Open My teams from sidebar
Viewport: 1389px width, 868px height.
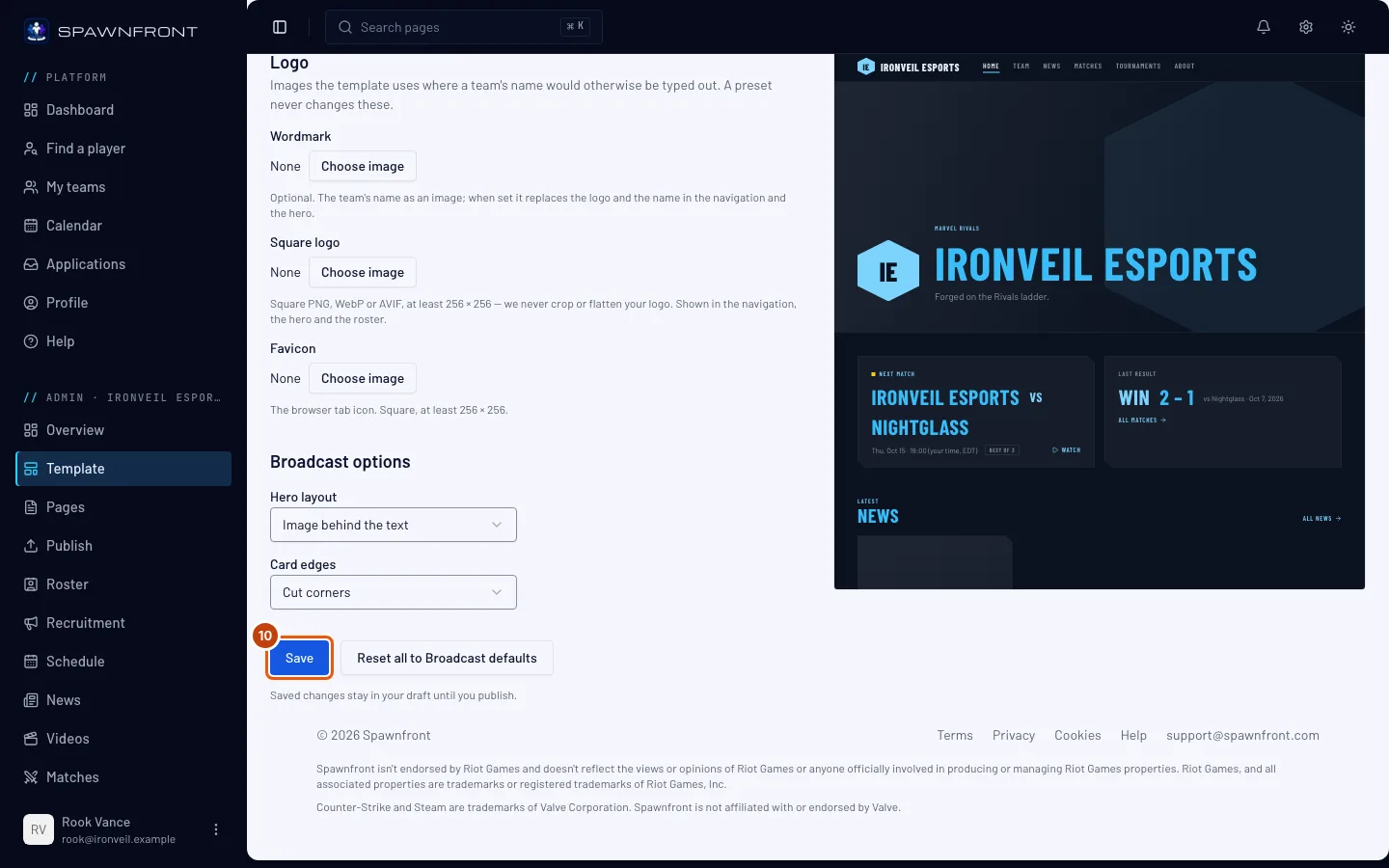(123, 187)
